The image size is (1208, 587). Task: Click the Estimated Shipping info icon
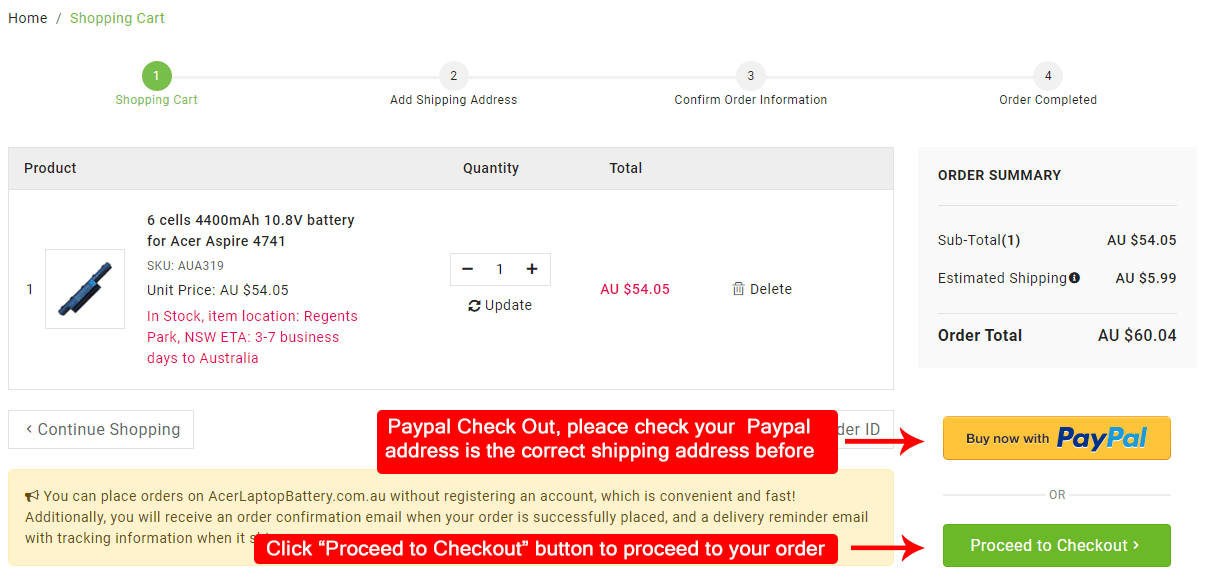pos(1074,278)
